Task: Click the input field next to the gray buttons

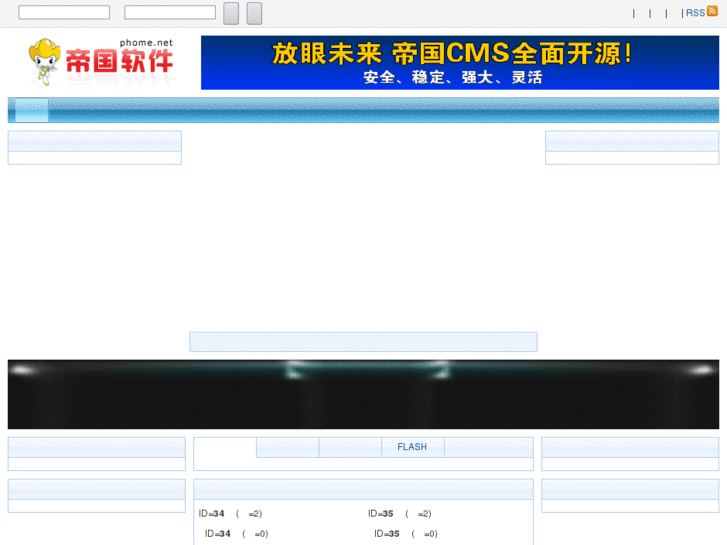Action: pyautogui.click(x=170, y=13)
